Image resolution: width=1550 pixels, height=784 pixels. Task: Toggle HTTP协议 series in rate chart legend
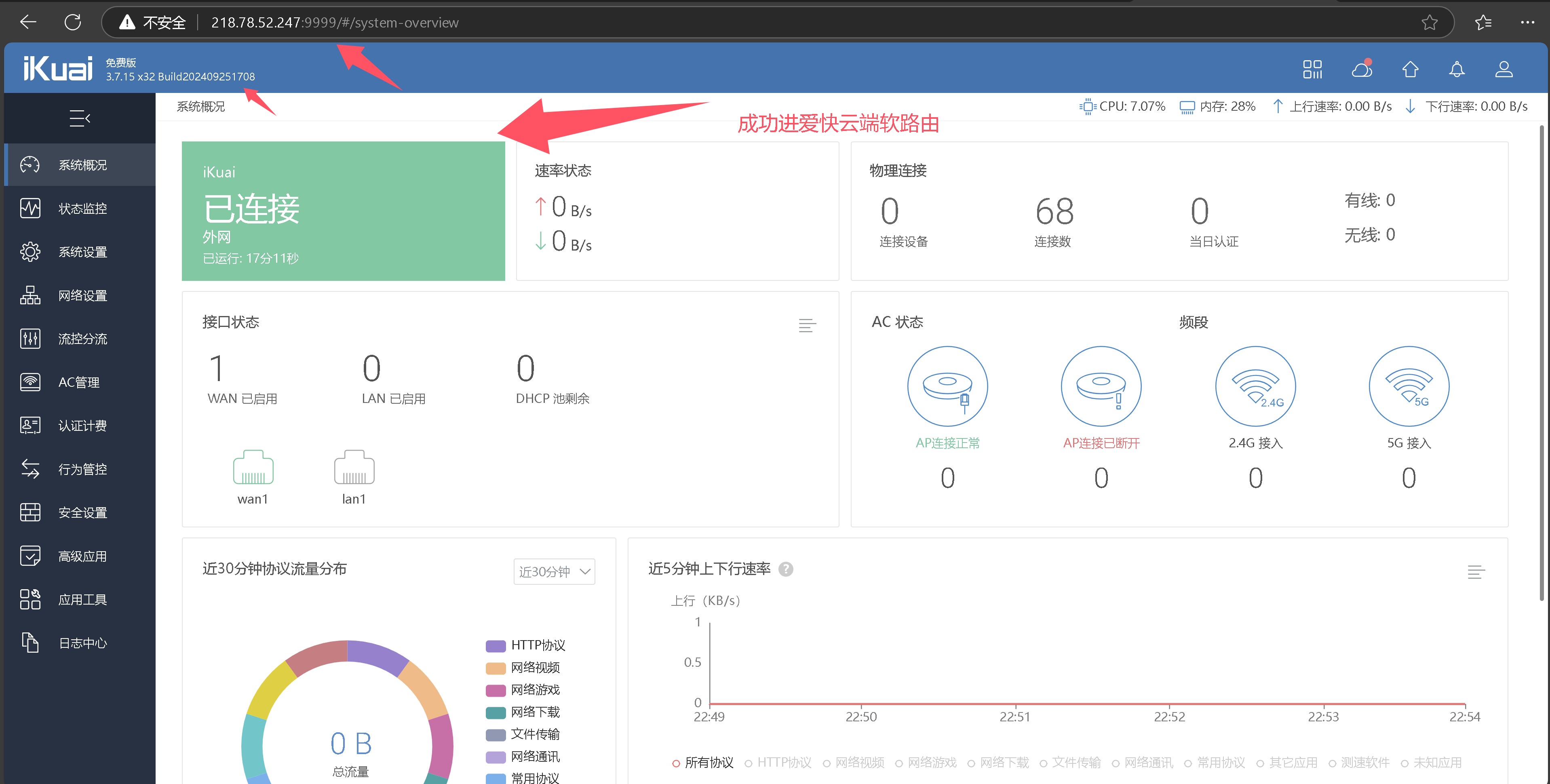point(778,762)
